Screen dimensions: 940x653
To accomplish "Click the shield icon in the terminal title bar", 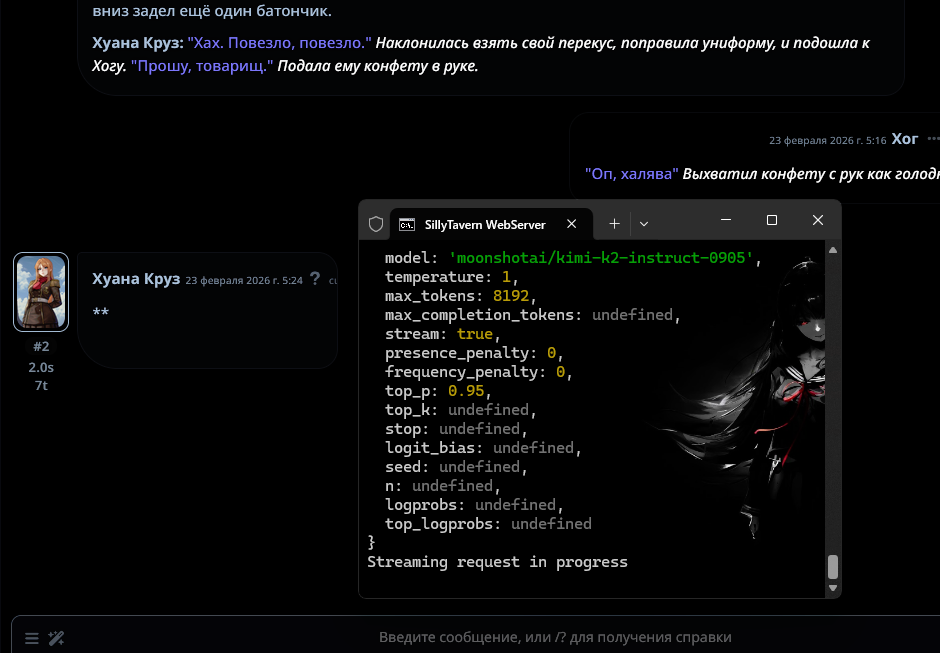I will pos(376,224).
